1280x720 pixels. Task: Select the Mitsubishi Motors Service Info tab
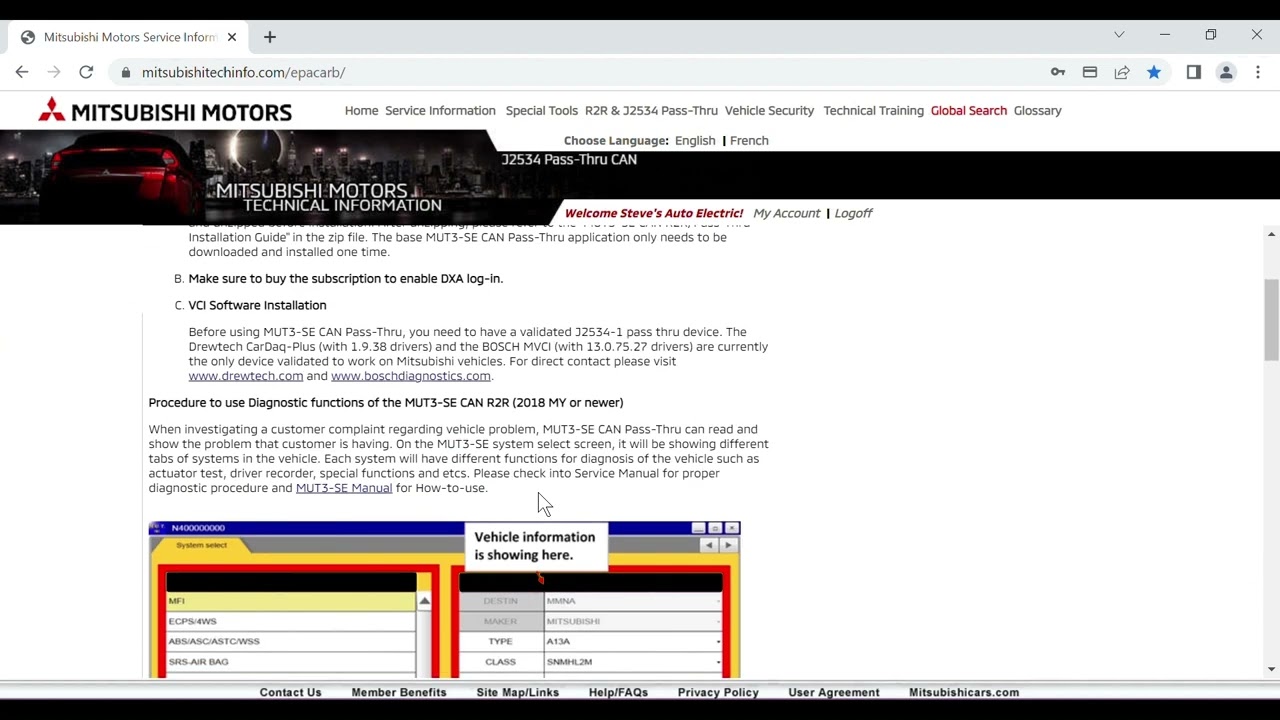click(128, 37)
